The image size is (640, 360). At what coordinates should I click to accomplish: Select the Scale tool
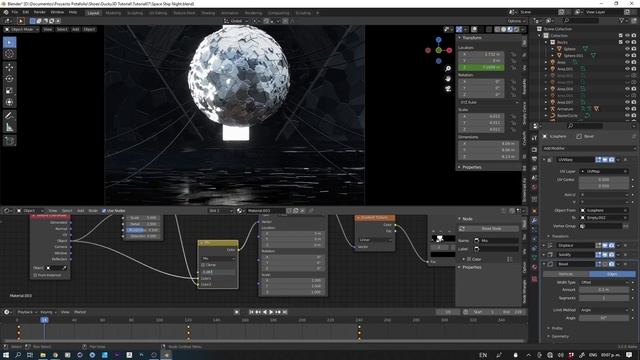tap(9, 91)
